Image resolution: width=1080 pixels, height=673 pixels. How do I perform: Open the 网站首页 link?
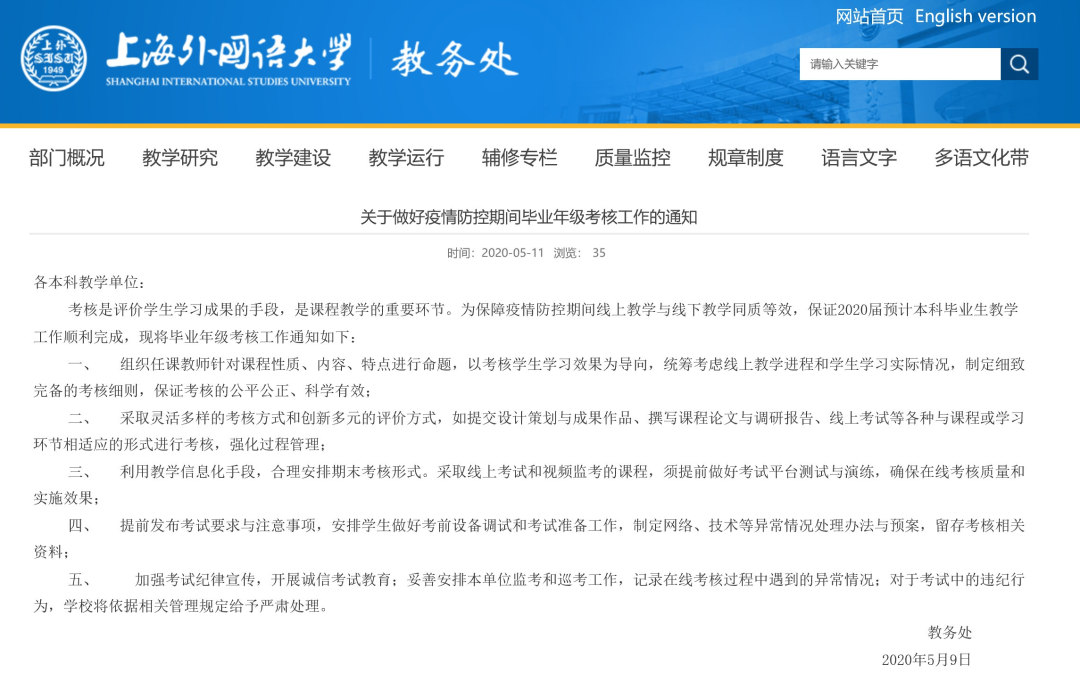869,17
